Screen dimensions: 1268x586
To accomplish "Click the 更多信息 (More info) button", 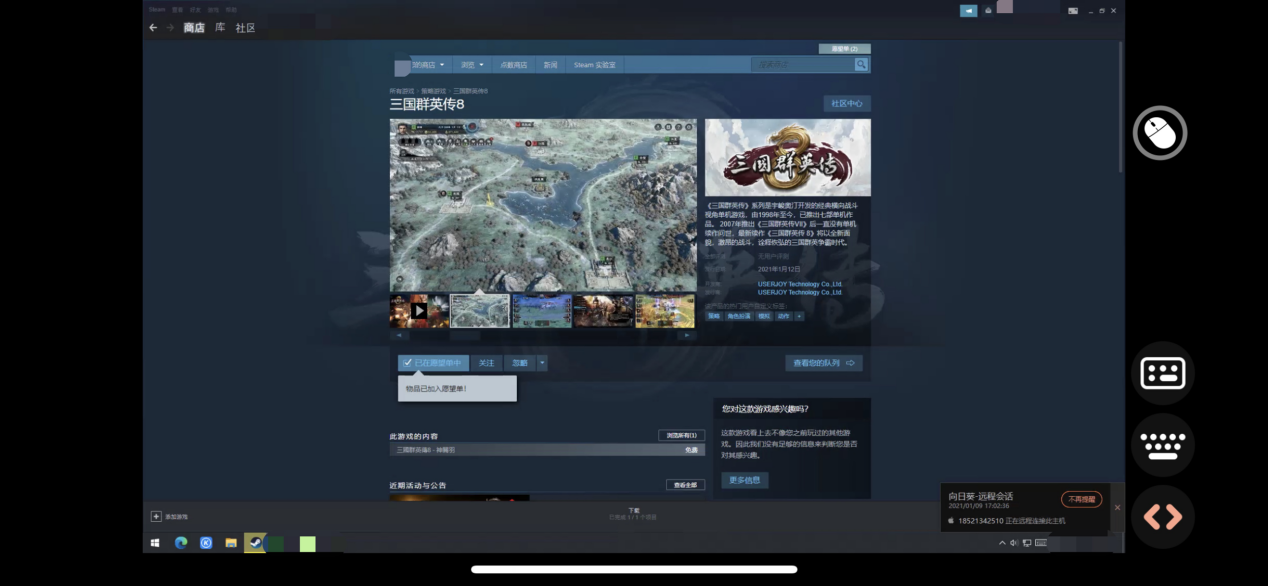I will pos(745,480).
